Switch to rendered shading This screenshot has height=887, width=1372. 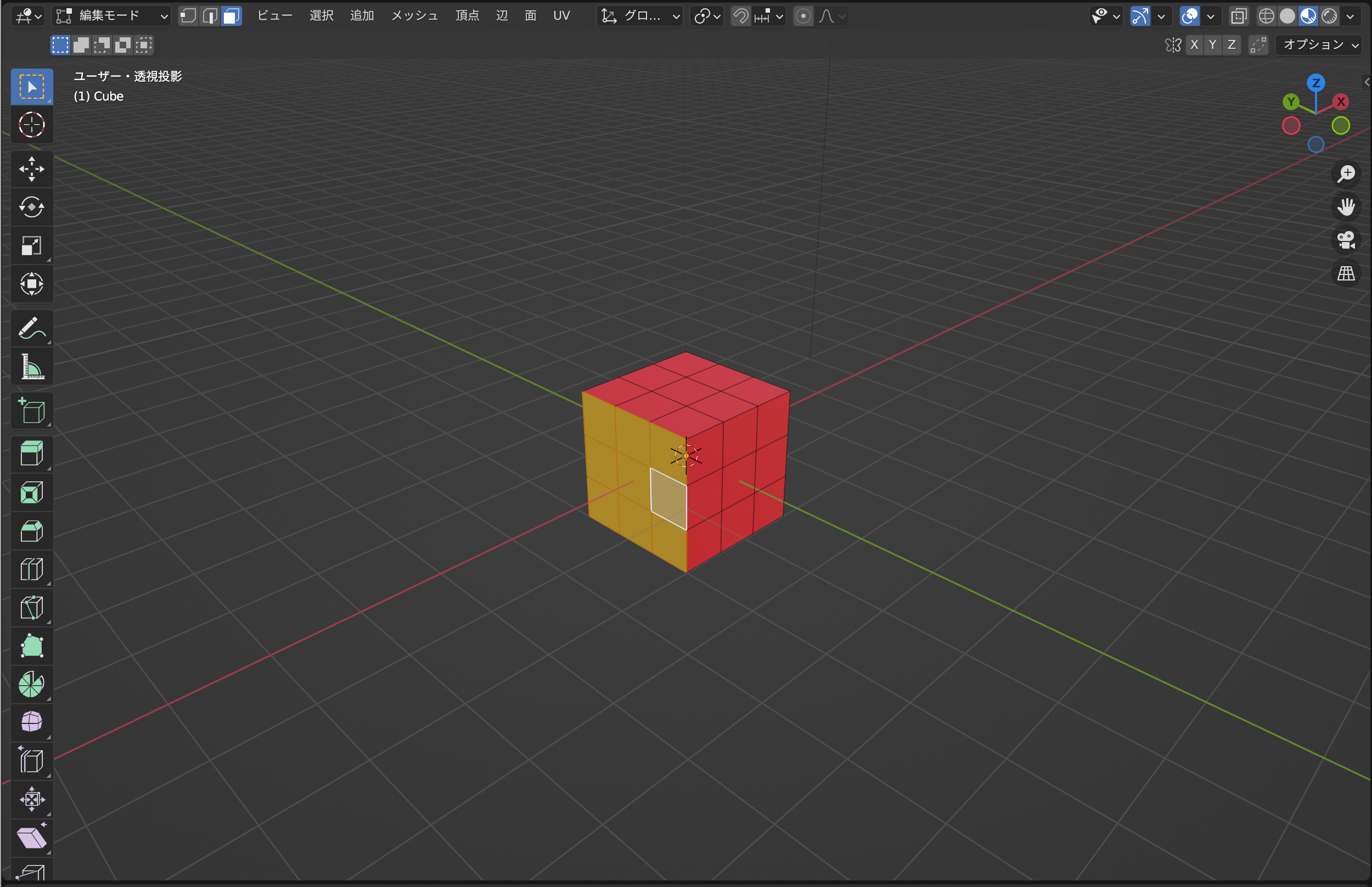pos(1329,16)
